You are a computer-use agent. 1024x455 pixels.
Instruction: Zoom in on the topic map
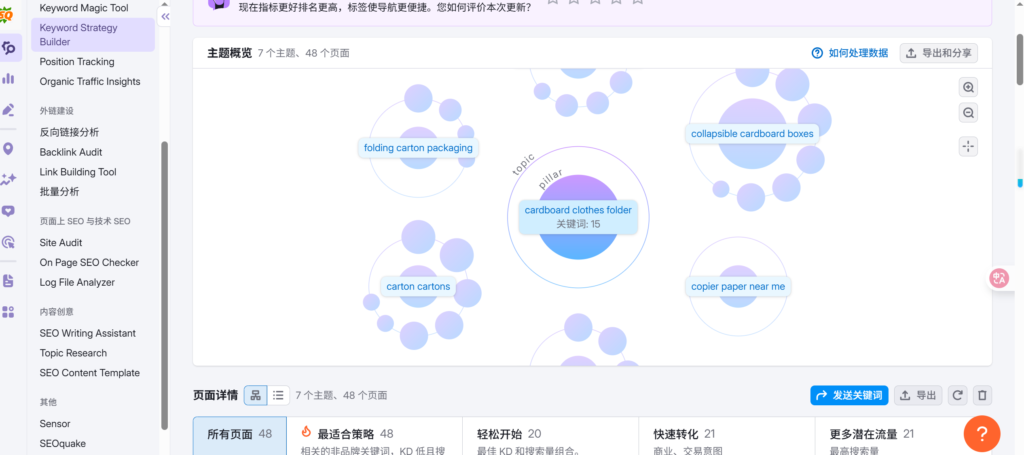tap(968, 87)
